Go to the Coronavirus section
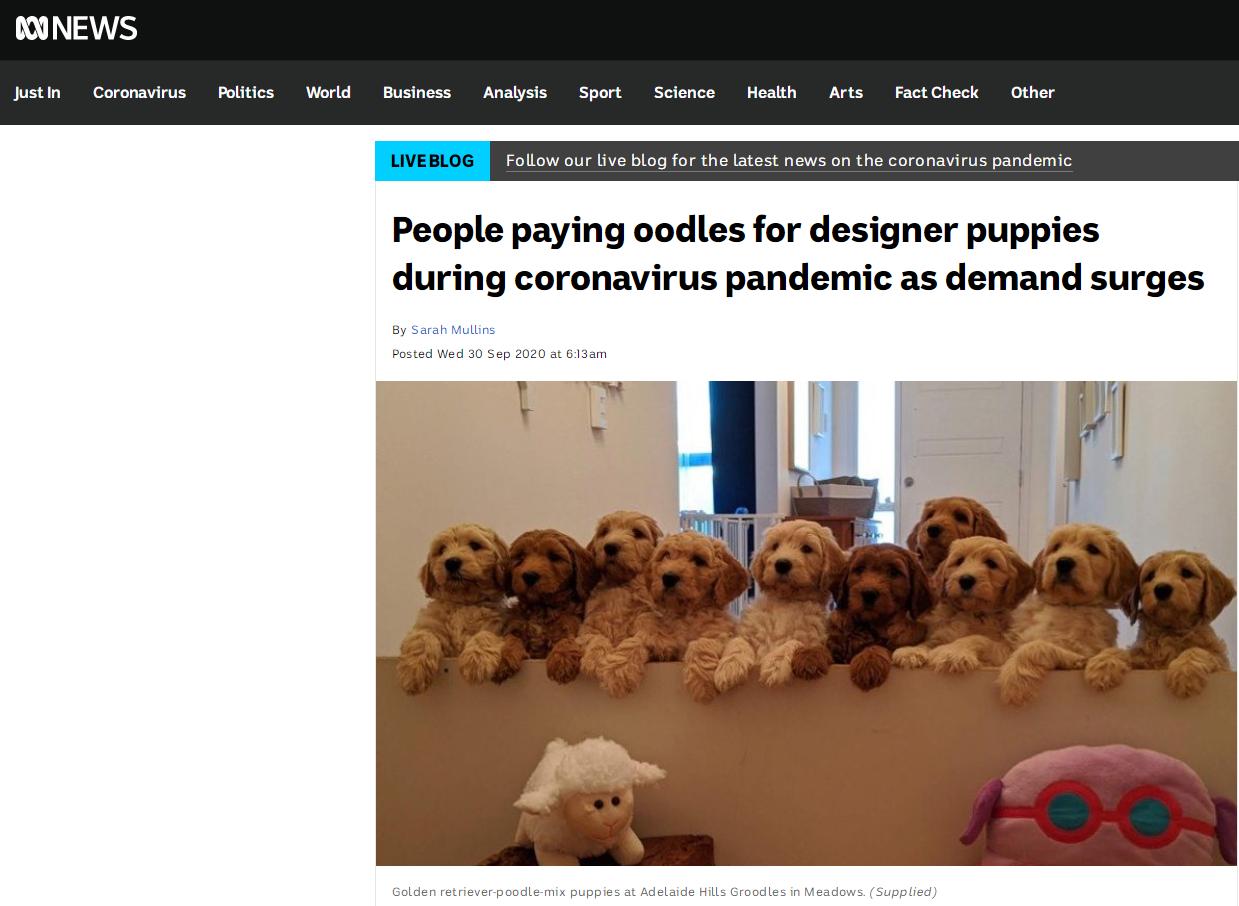 tap(139, 92)
